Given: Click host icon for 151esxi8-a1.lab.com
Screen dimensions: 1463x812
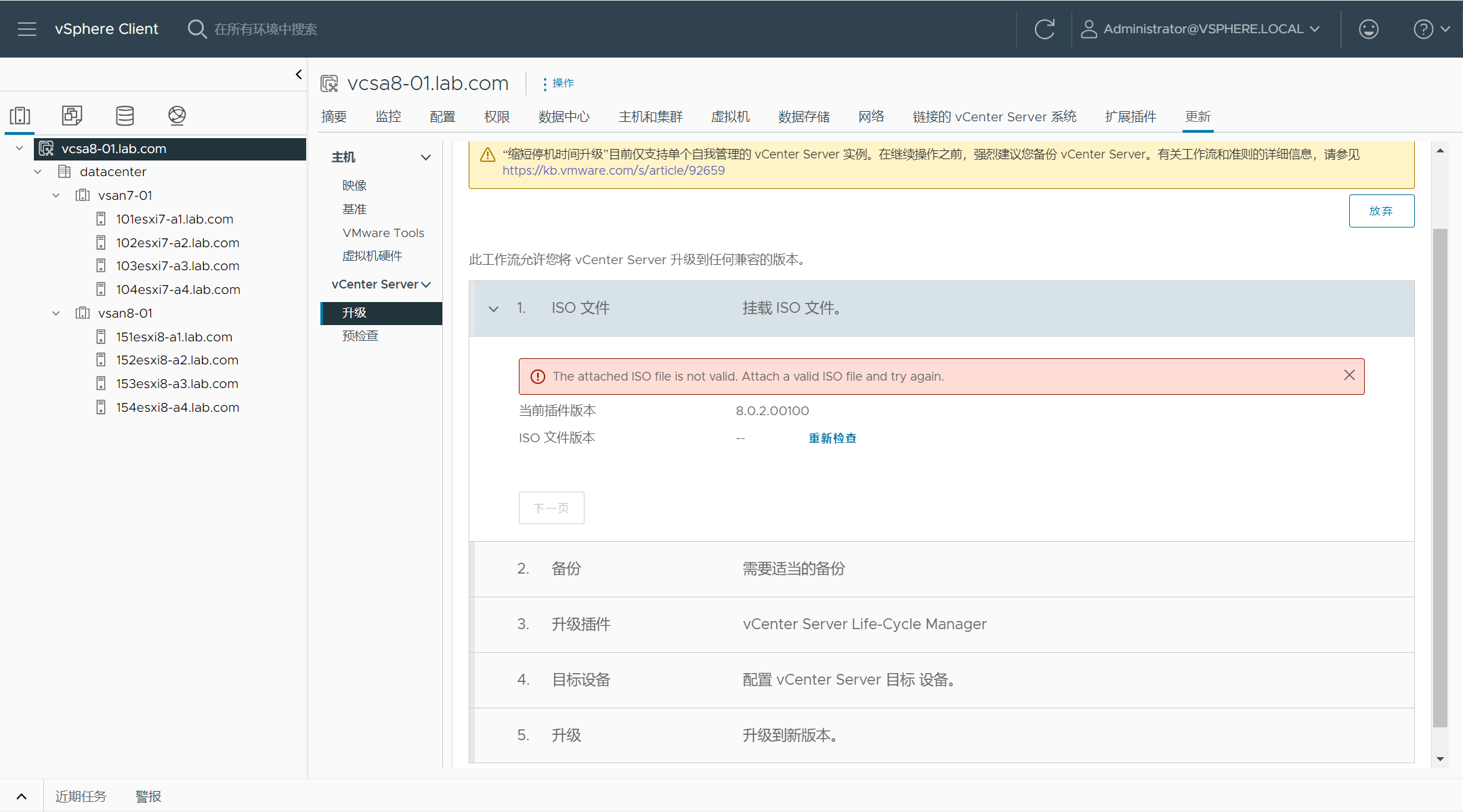Looking at the screenshot, I should click(101, 337).
